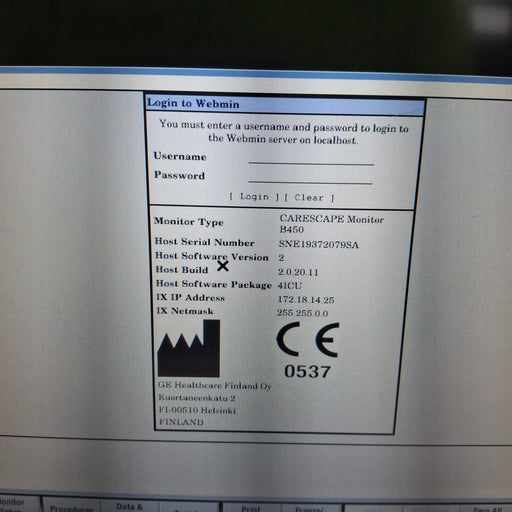512x512 pixels.
Task: Open the 'Data &' menu in bottom bar
Action: (130, 506)
